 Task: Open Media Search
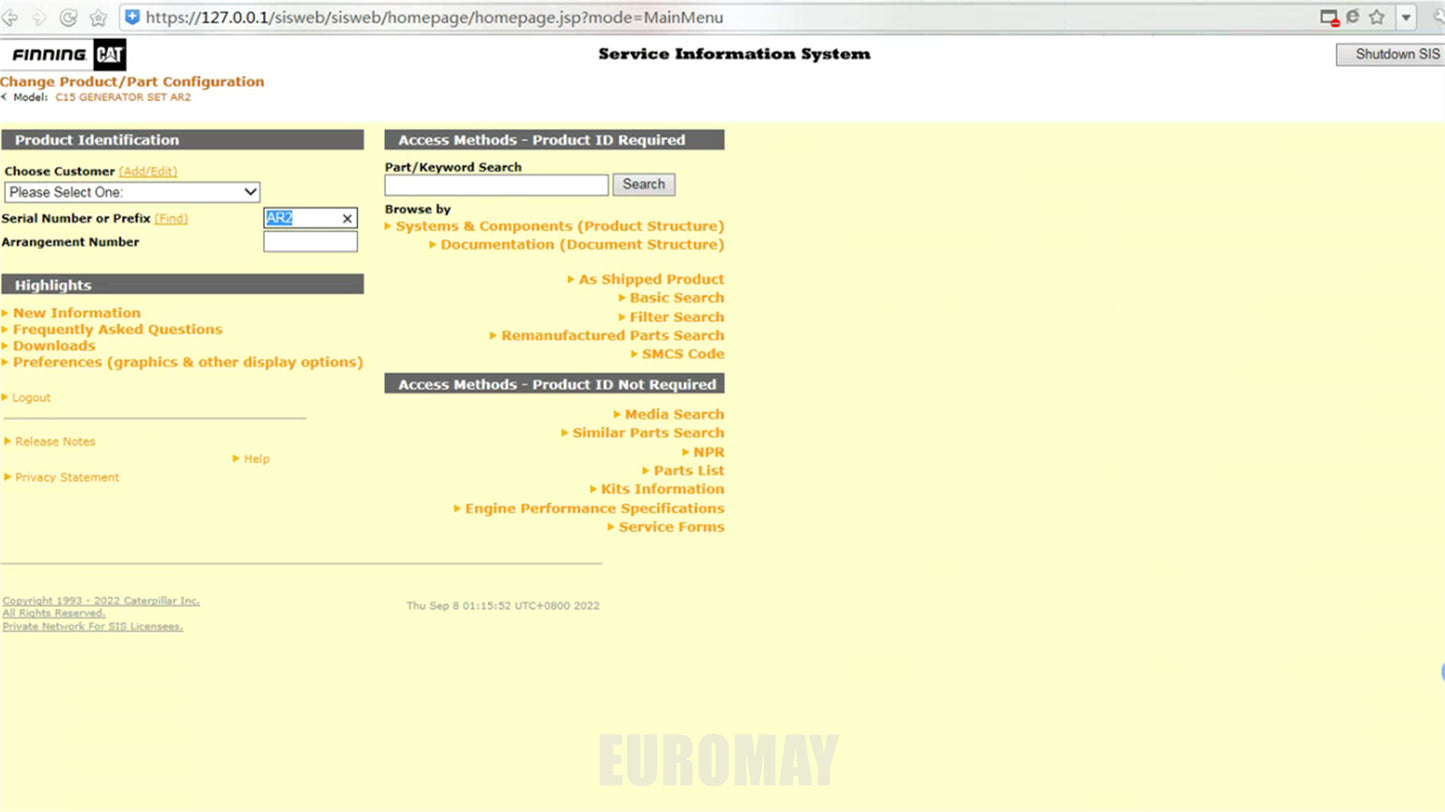click(674, 414)
